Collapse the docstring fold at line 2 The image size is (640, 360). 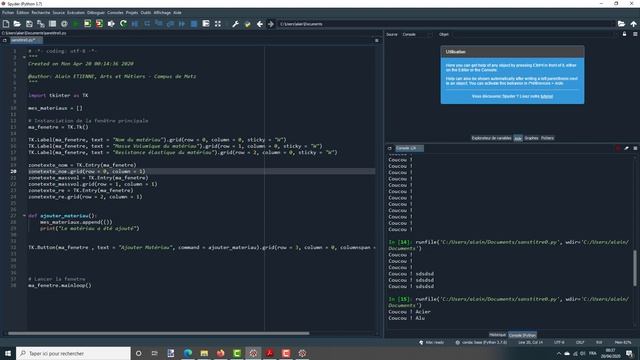tap(24, 57)
